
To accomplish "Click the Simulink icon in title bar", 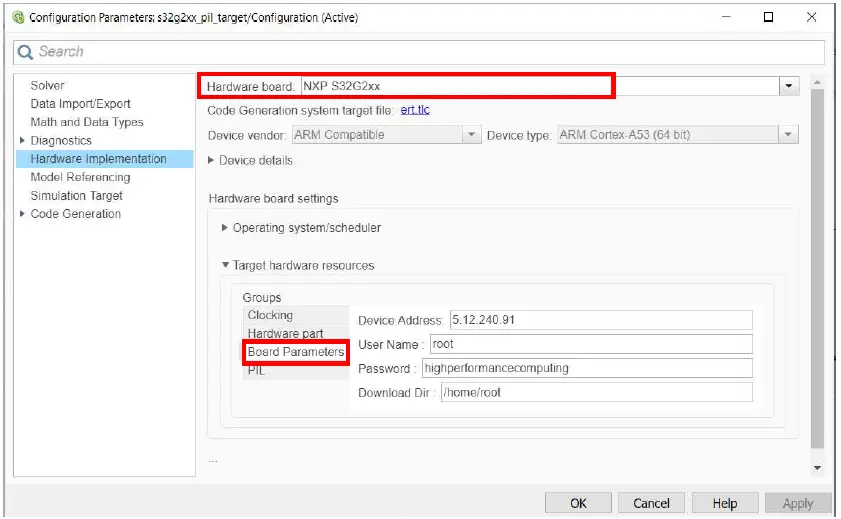I will pyautogui.click(x=18, y=18).
